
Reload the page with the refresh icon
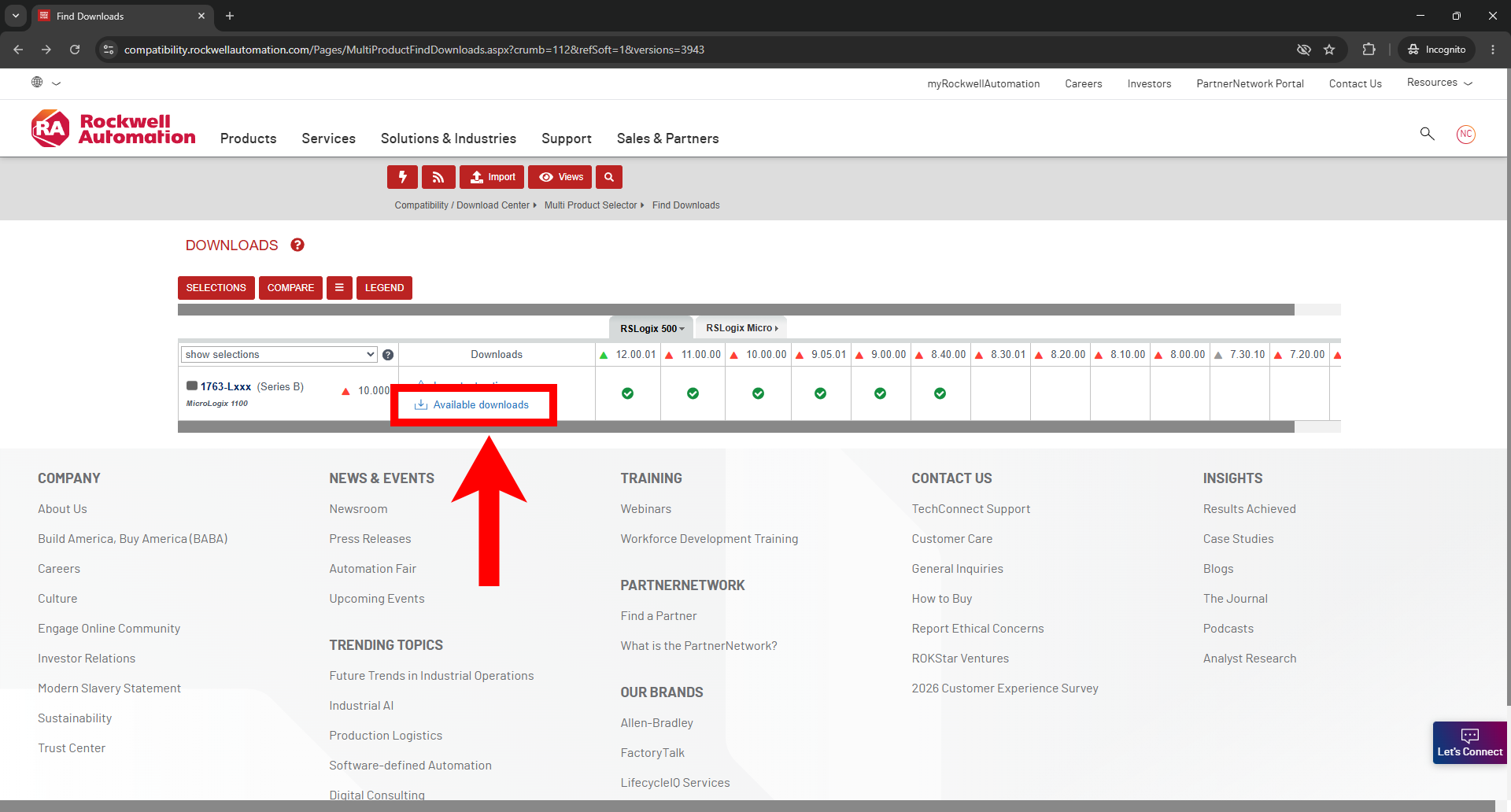pos(75,50)
